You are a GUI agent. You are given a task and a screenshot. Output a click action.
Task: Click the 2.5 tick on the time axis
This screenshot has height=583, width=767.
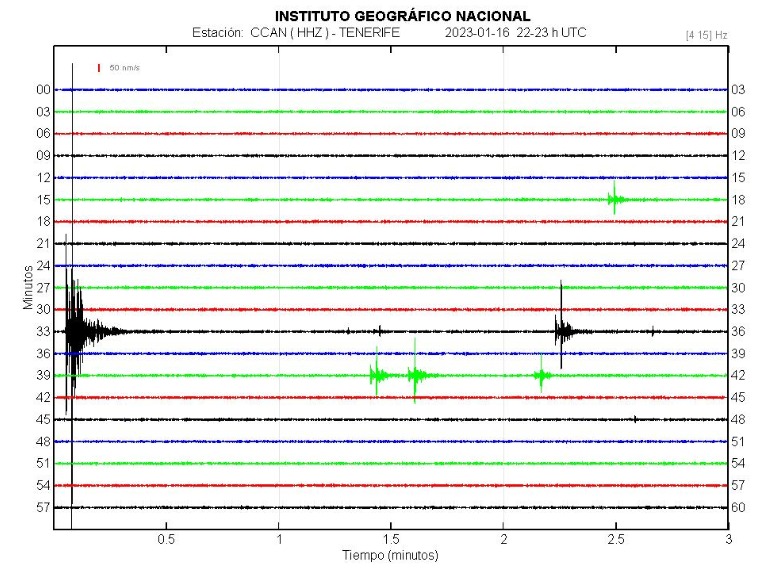pyautogui.click(x=616, y=540)
